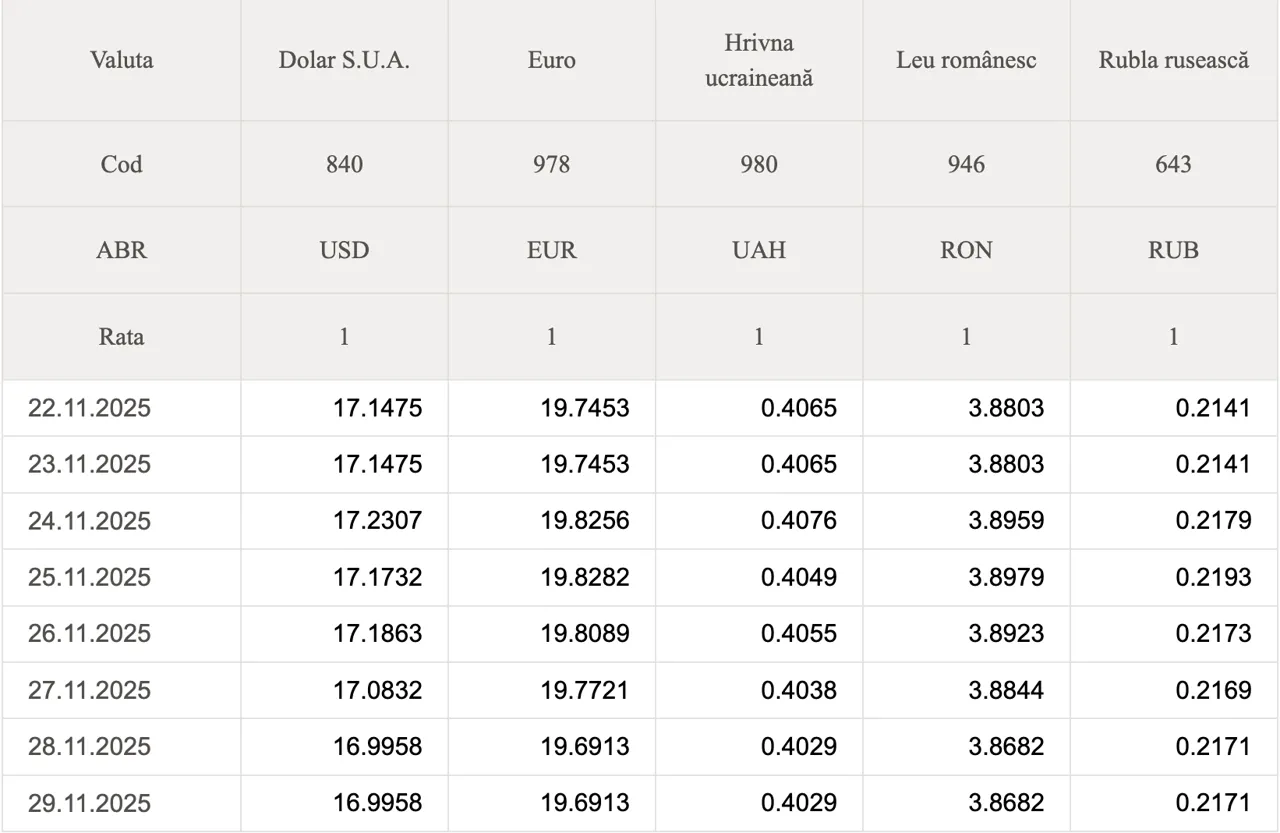Click the Hrivna ucraineană header cell

coord(759,60)
